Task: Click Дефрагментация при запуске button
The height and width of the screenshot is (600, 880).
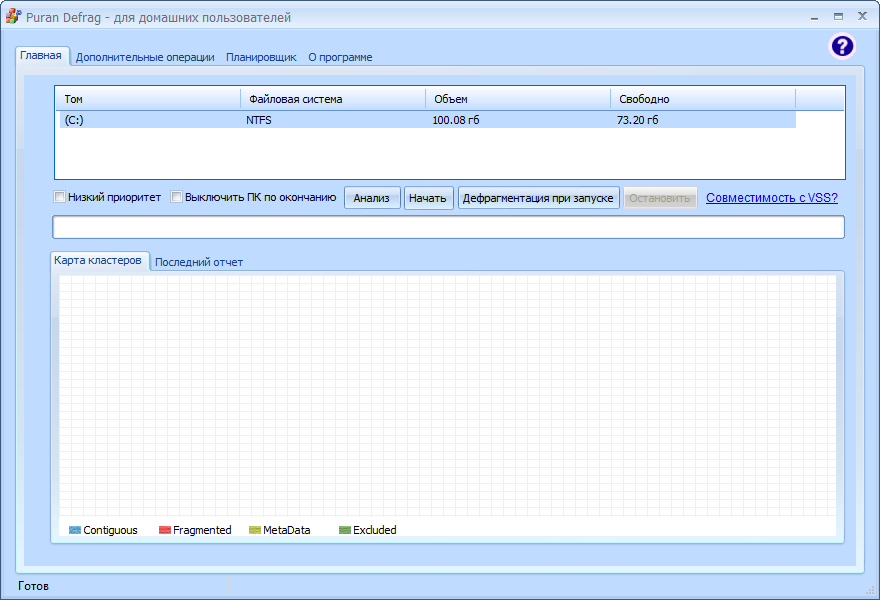Action: point(538,198)
